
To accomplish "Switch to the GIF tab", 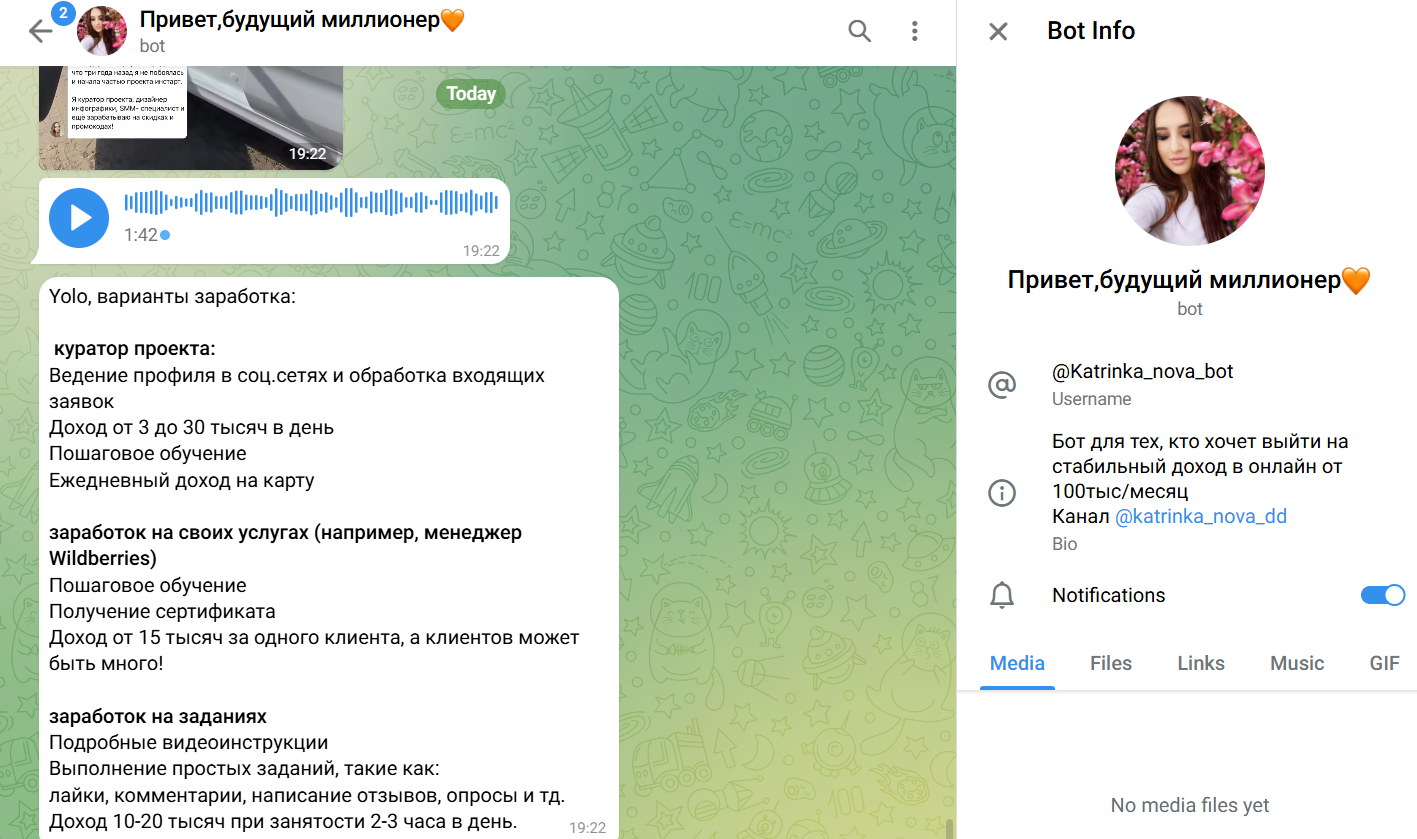I will point(1385,663).
